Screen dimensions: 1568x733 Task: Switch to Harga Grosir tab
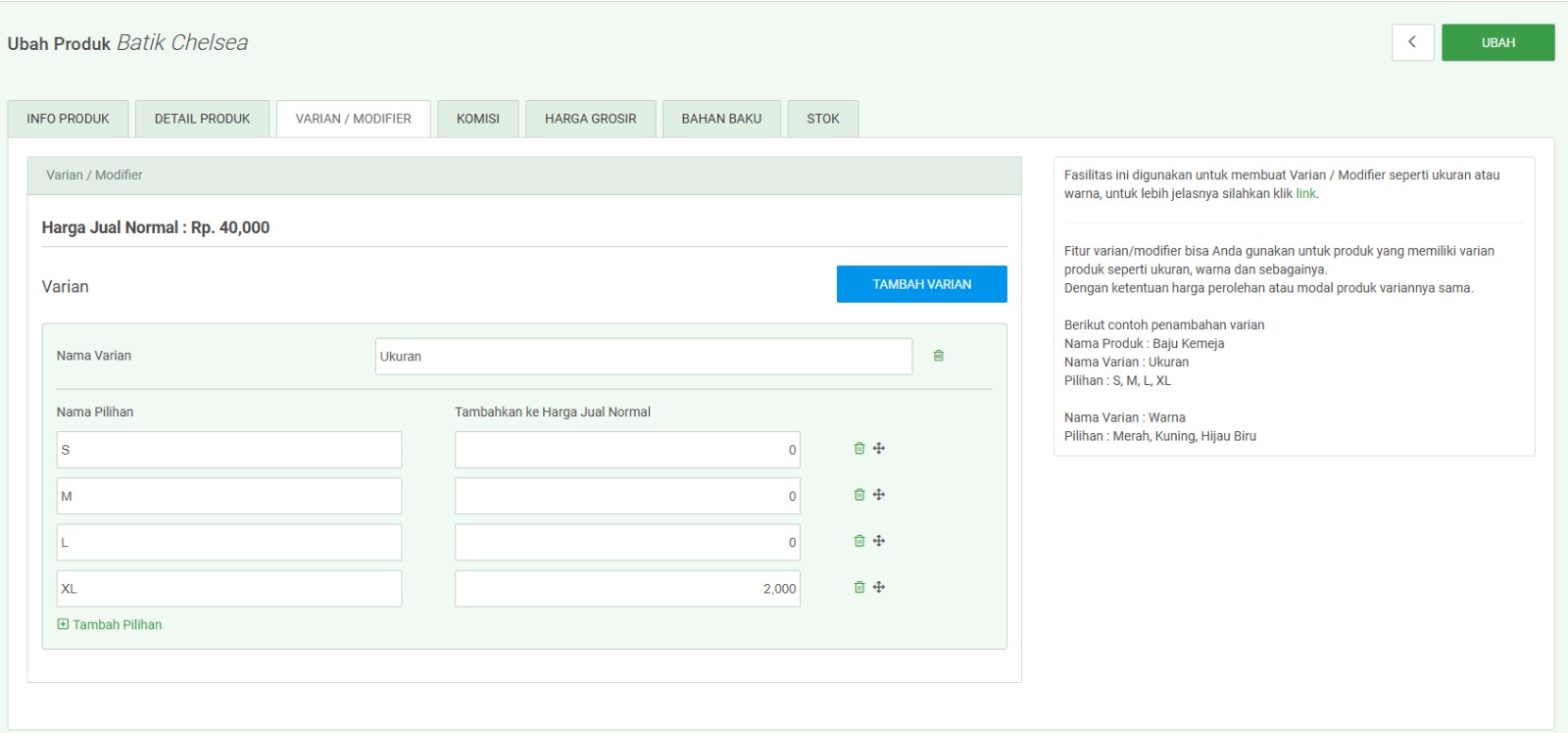590,119
